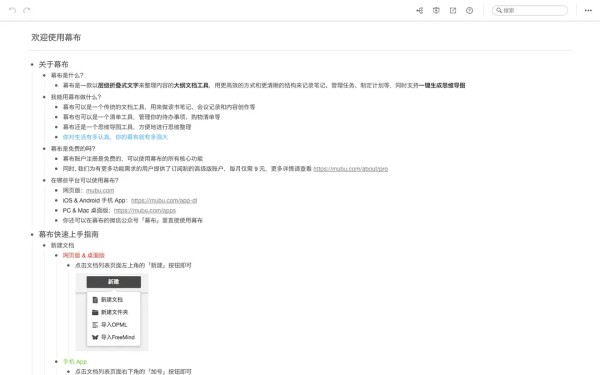Screen dimensions: 600x375
Task: Click line about 清单工具 待办事项
Action: pyautogui.click(x=141, y=117)
